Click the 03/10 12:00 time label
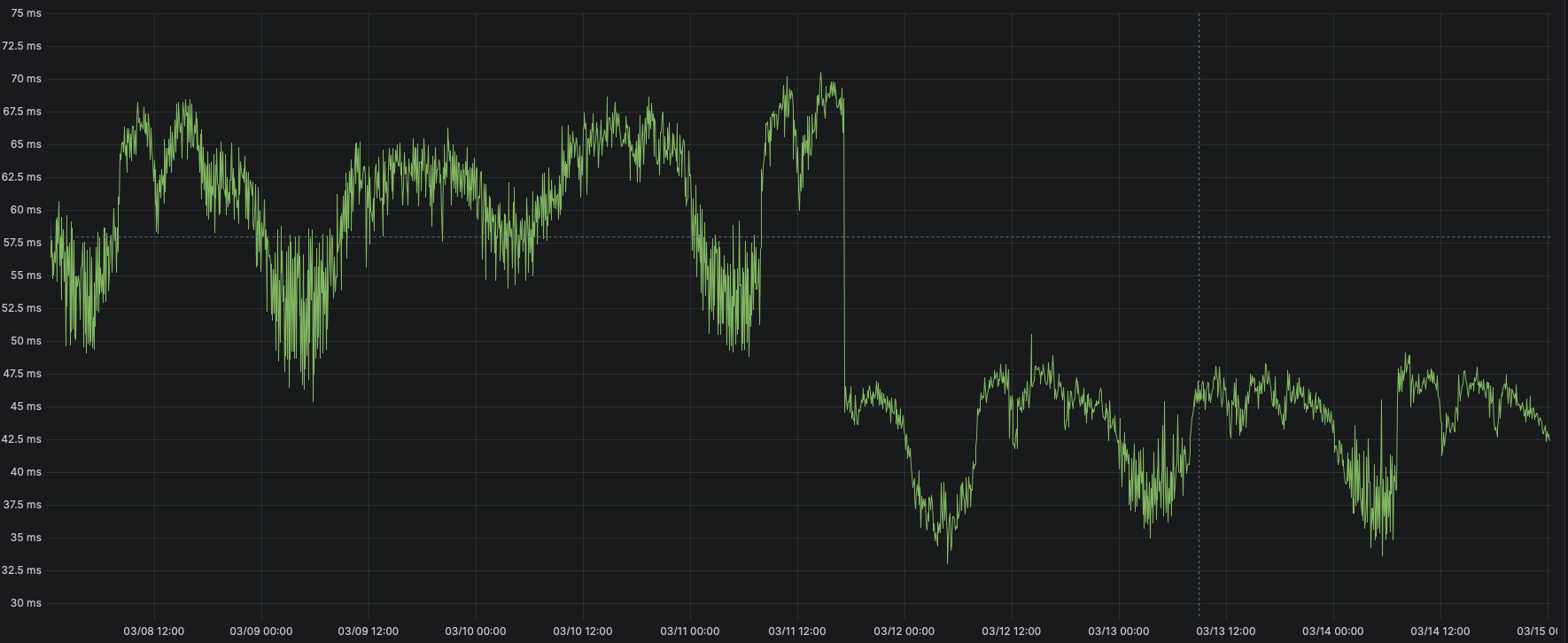The height and width of the screenshot is (643, 1568). click(x=583, y=631)
